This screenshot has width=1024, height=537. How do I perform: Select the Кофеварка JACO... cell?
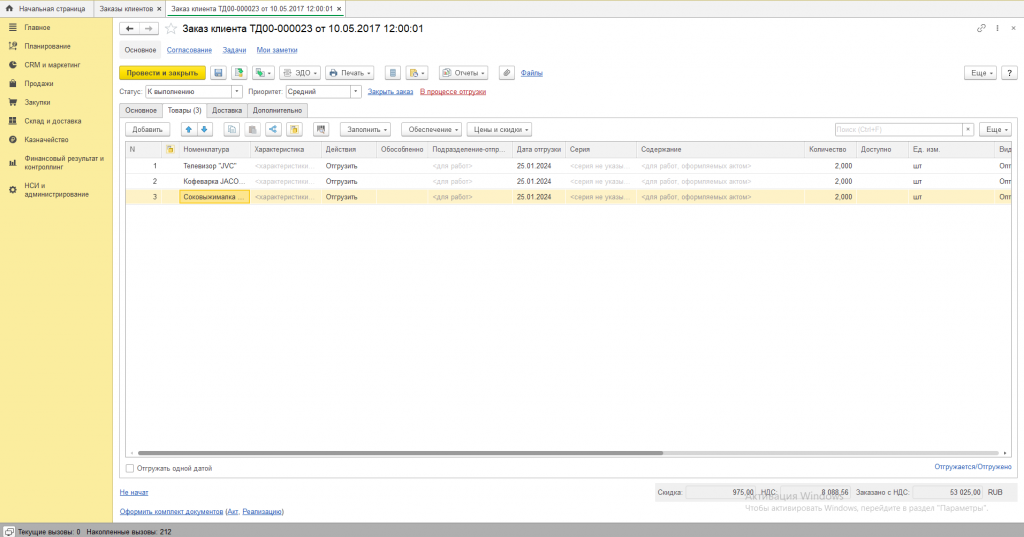click(x=214, y=182)
